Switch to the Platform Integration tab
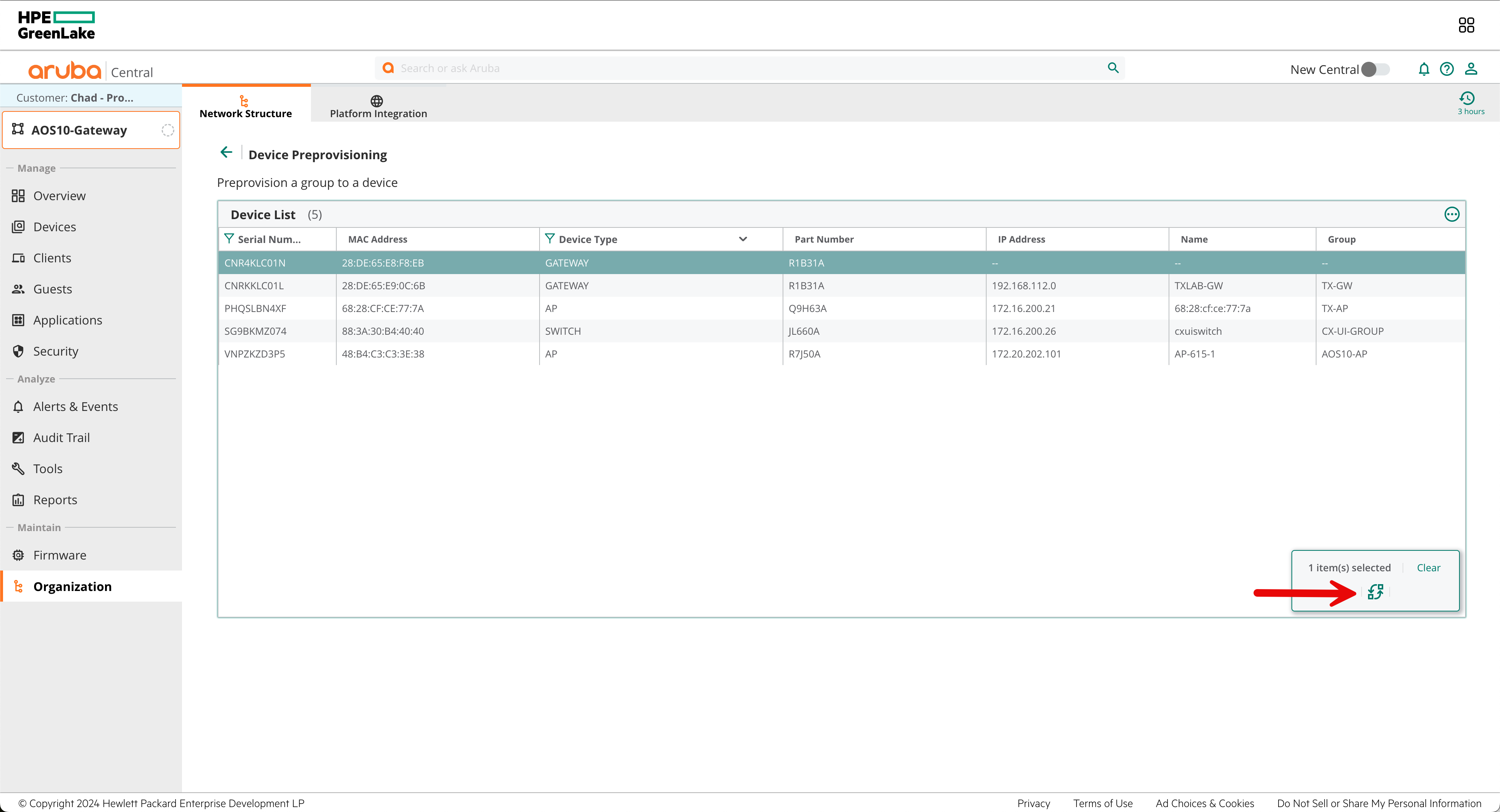This screenshot has height=812, width=1500. pyautogui.click(x=377, y=105)
